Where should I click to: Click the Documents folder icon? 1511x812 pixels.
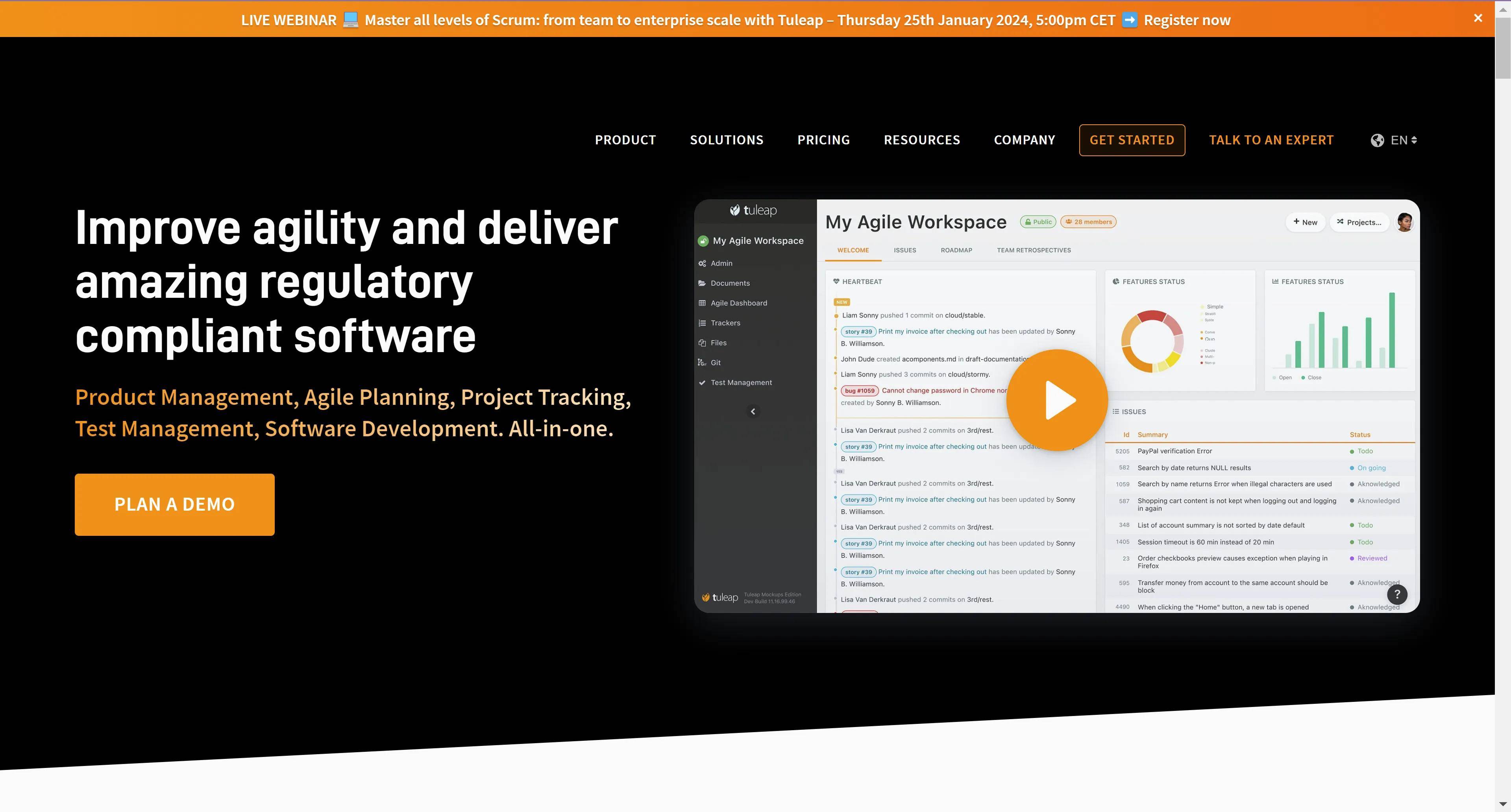[702, 282]
